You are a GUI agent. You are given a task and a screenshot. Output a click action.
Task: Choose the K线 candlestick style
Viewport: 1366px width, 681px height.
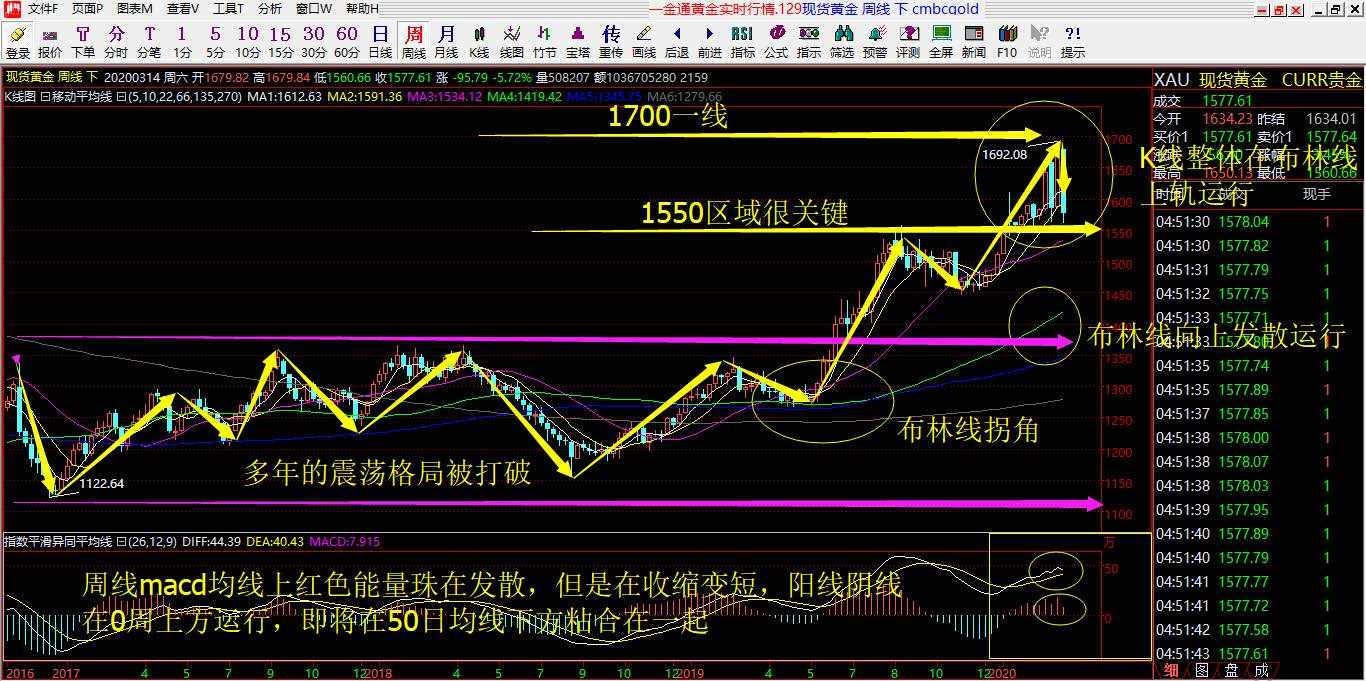[479, 42]
